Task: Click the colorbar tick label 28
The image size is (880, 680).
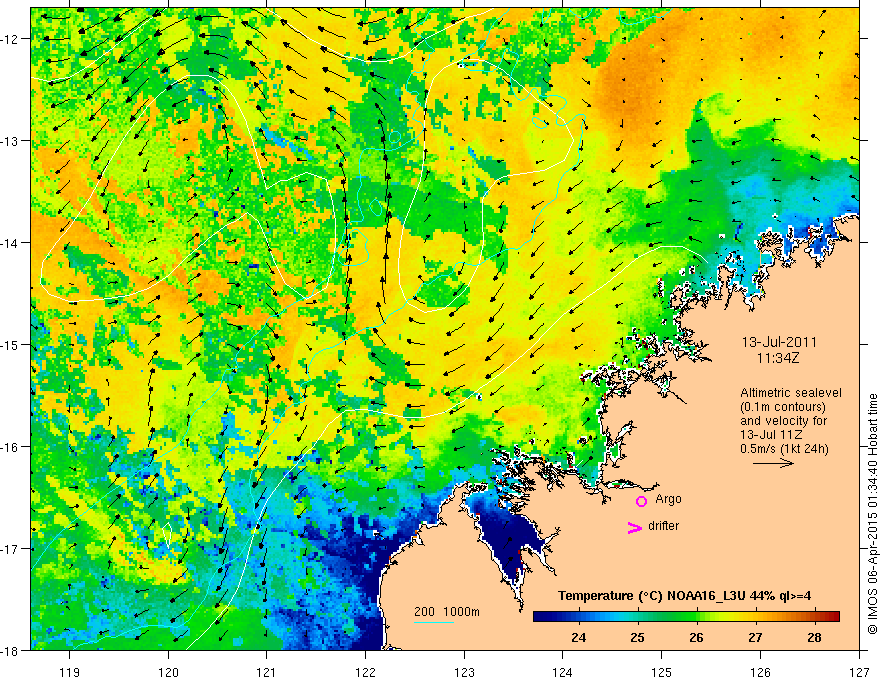Action: (x=814, y=638)
